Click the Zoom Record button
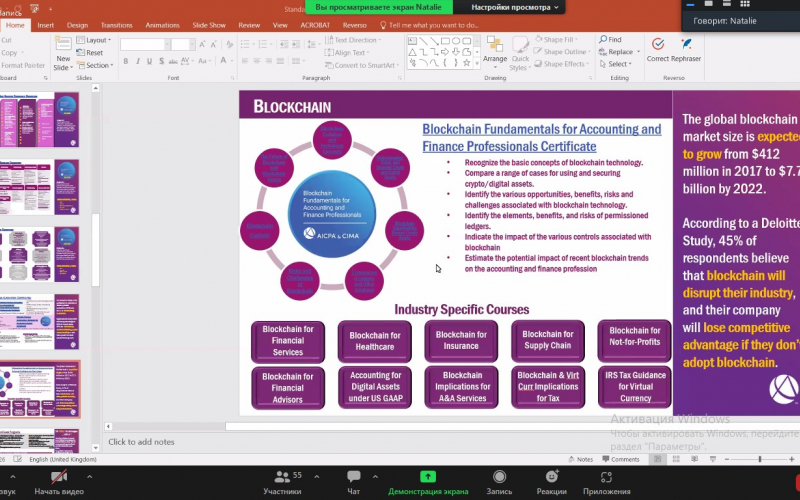Viewport: 800px width, 500px height. pyautogui.click(x=499, y=483)
